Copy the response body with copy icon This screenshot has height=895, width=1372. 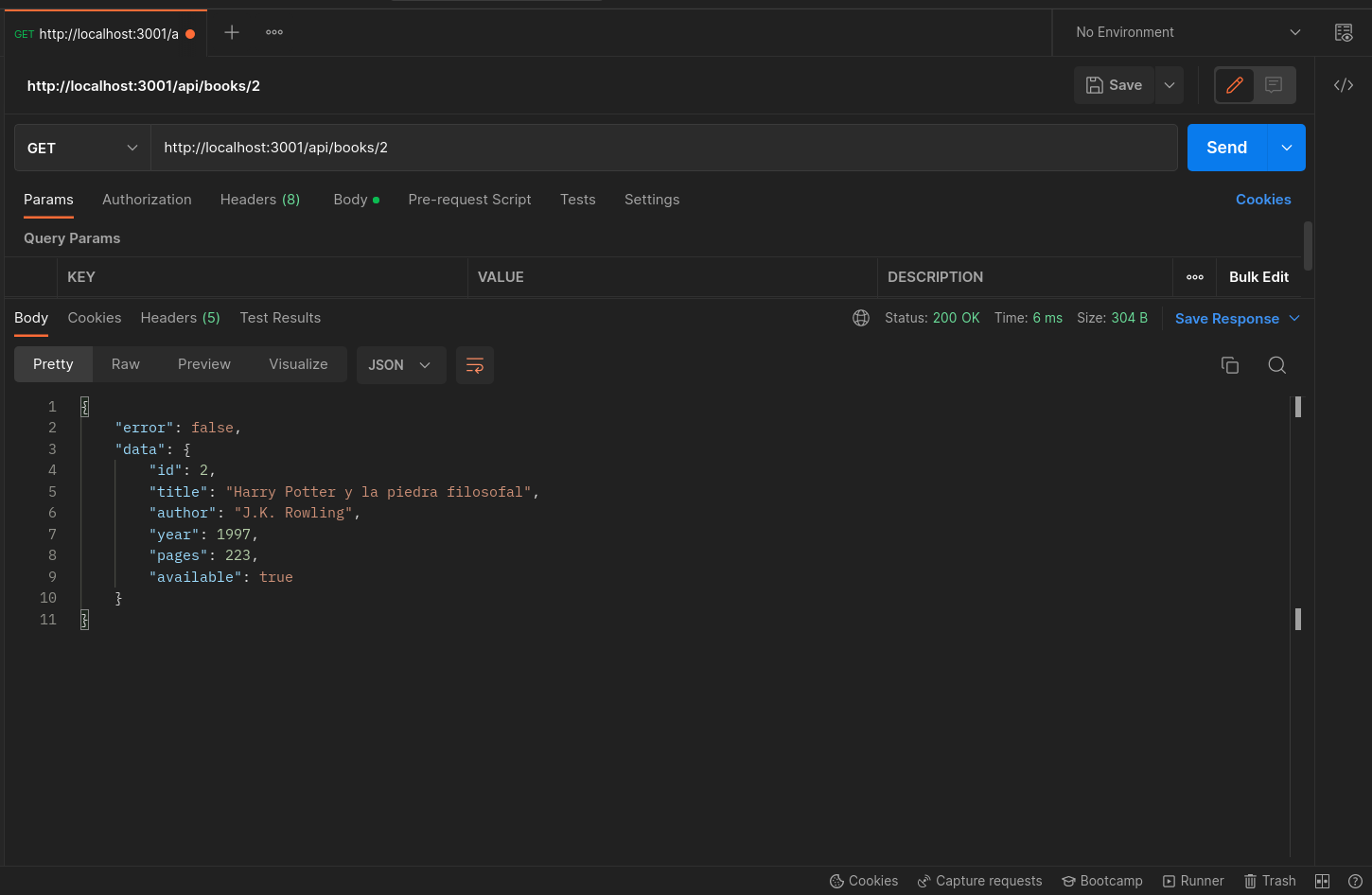point(1230,365)
